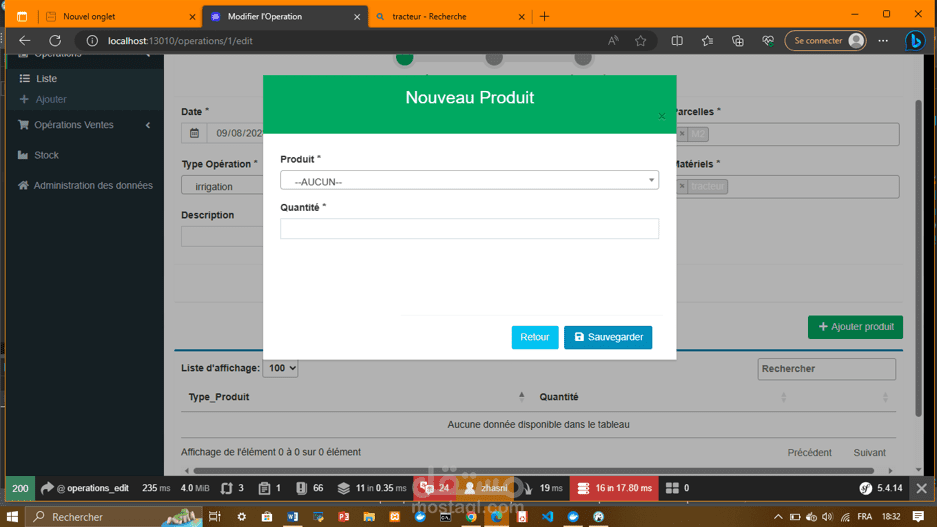
Task: Open a new browser tab with plus
Action: [544, 17]
